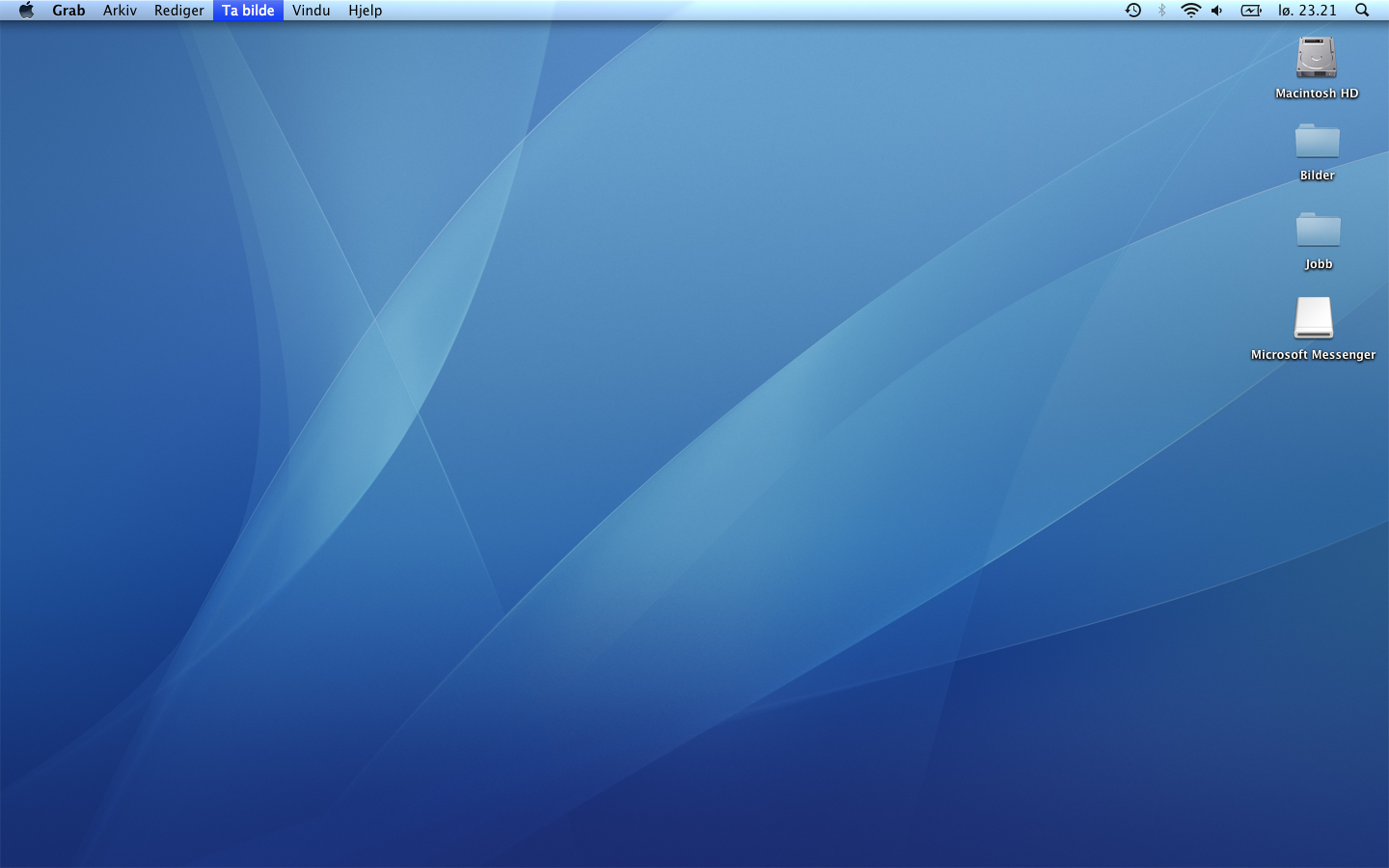Open the Hjelp menu

[x=365, y=11]
